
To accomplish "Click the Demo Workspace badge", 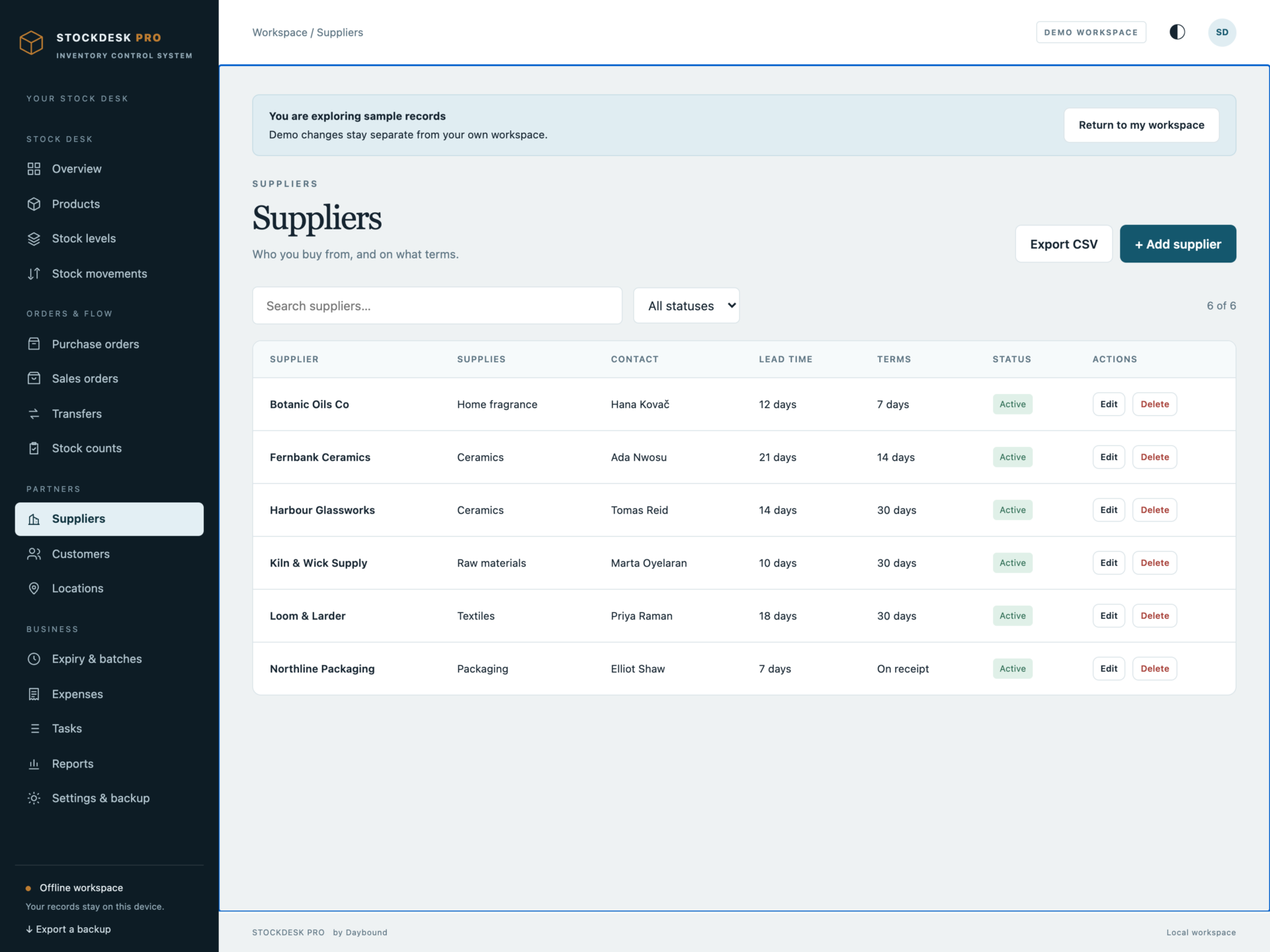I will (x=1091, y=32).
